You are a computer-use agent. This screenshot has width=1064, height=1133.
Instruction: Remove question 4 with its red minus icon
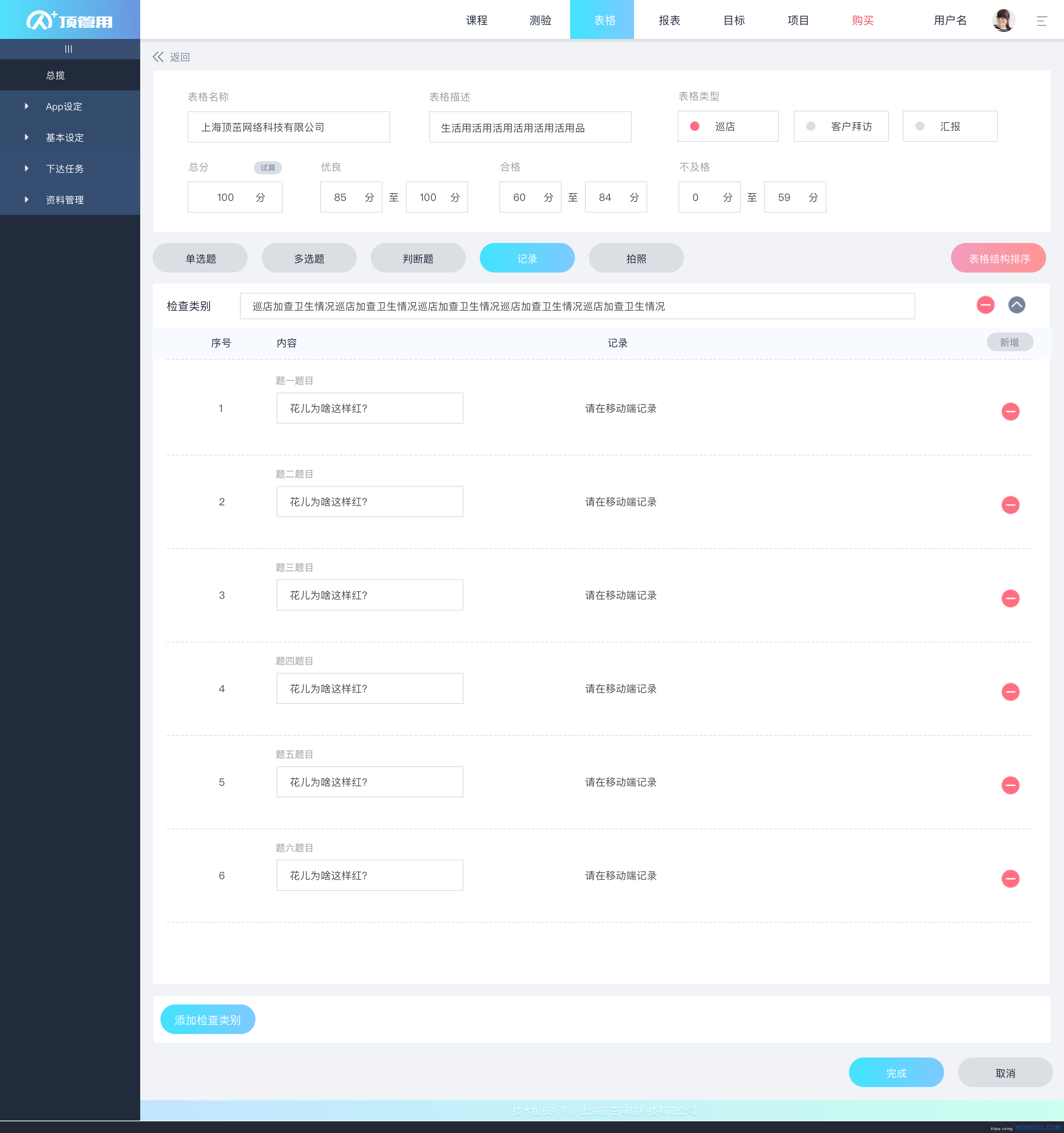pyautogui.click(x=1010, y=691)
